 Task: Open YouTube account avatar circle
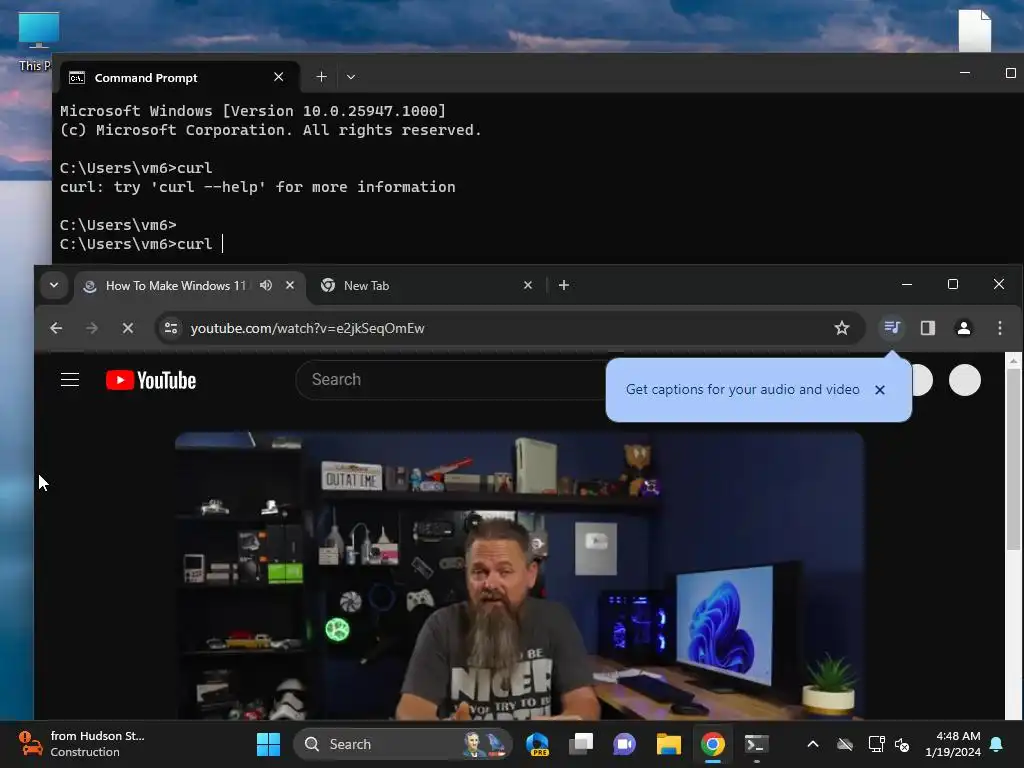pyautogui.click(x=965, y=380)
